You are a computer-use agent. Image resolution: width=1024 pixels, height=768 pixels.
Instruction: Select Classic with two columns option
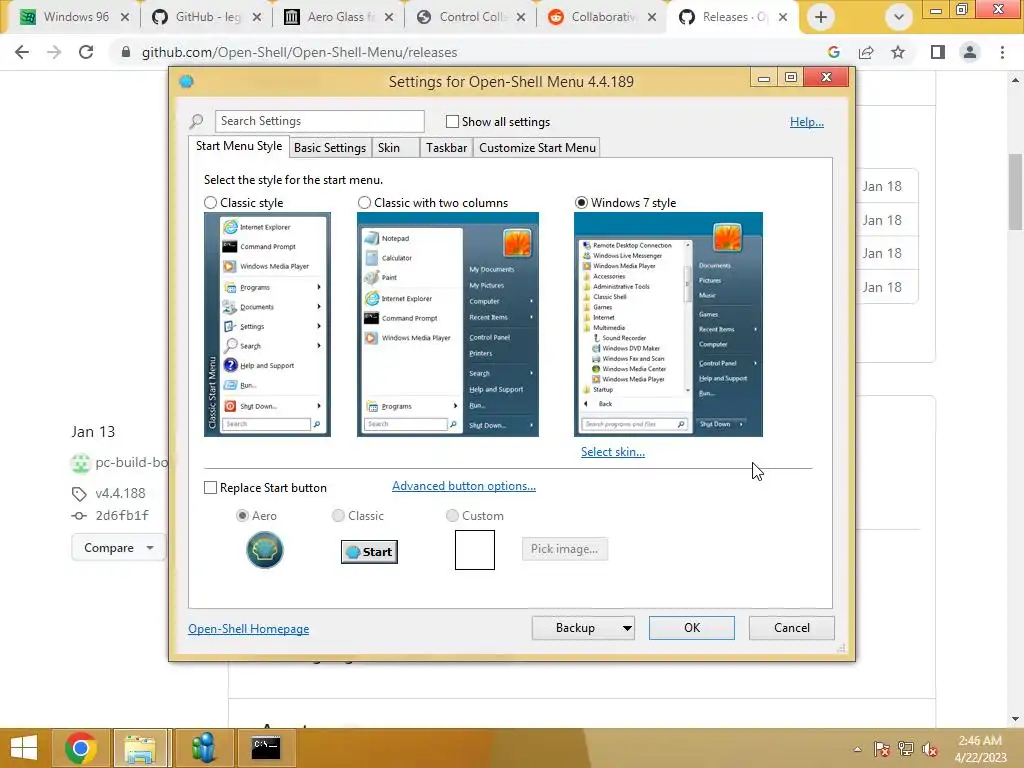(x=364, y=203)
